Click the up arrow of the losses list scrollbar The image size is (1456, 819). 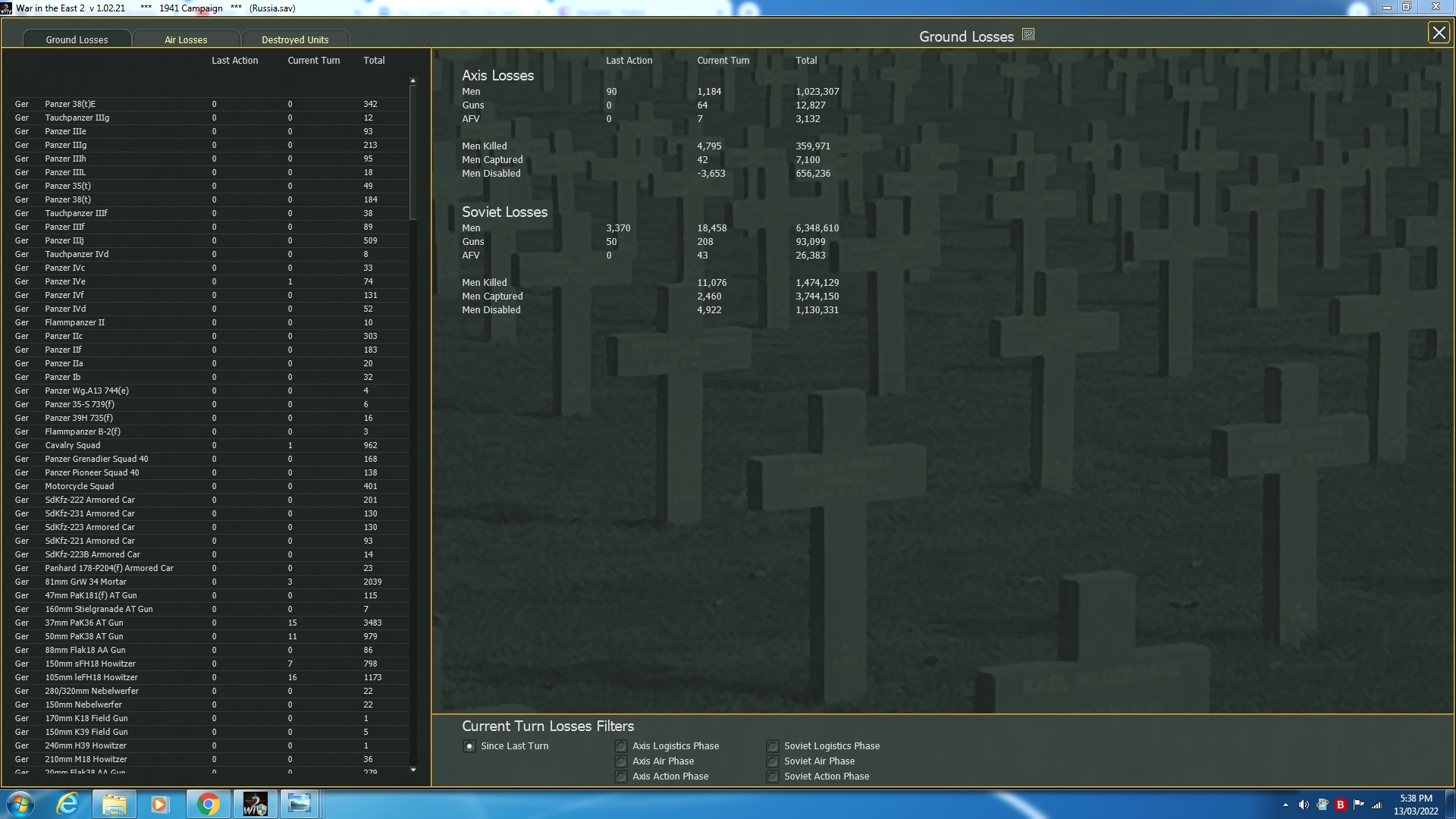pos(413,80)
